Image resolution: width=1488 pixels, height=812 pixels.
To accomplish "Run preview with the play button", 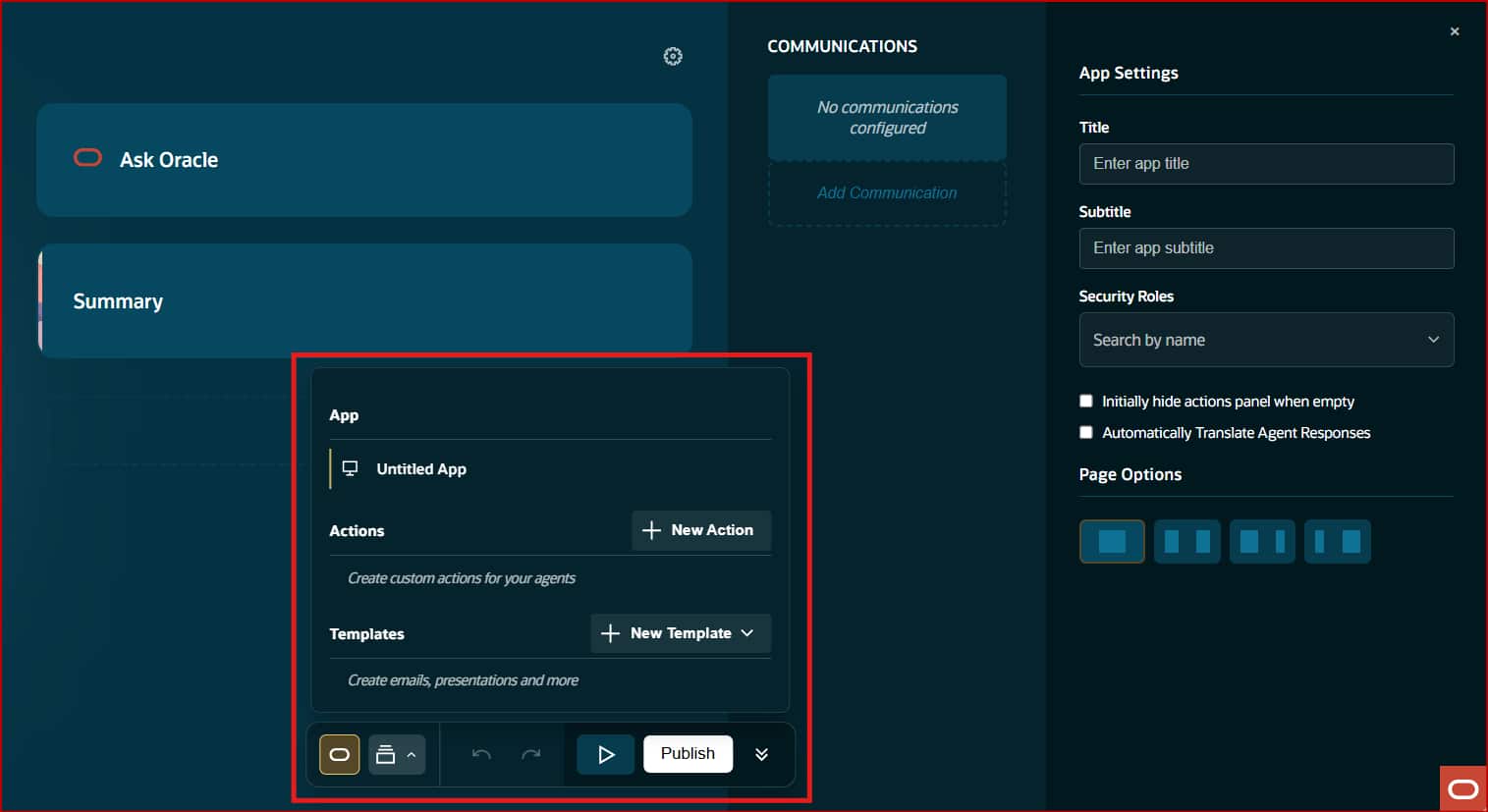I will (x=606, y=754).
